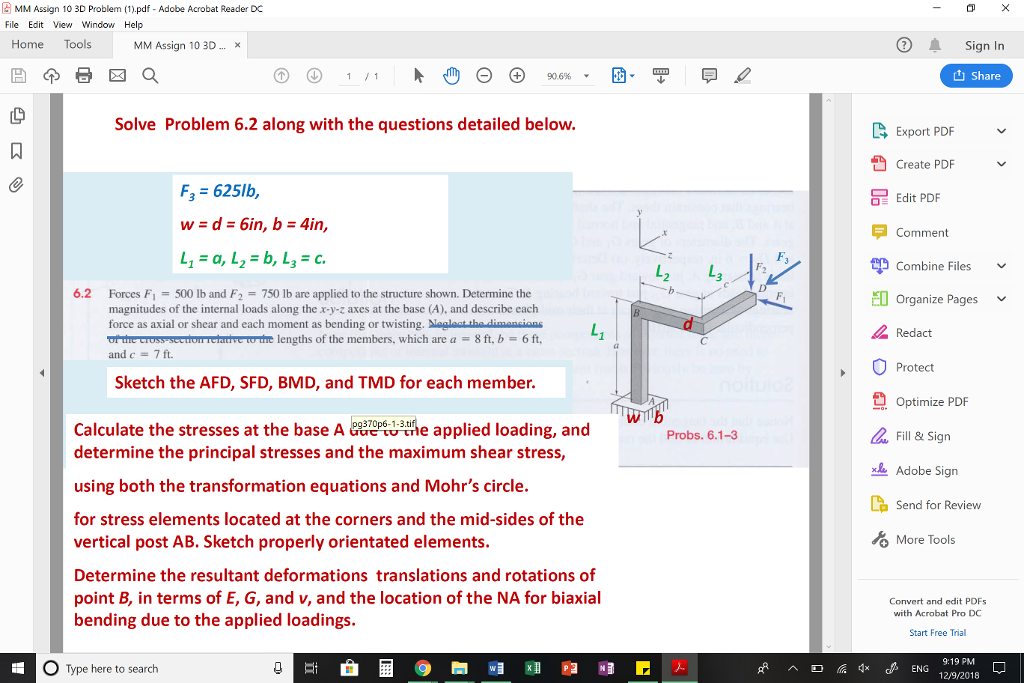Select the Hand tool
1024x683 pixels.
click(x=451, y=75)
